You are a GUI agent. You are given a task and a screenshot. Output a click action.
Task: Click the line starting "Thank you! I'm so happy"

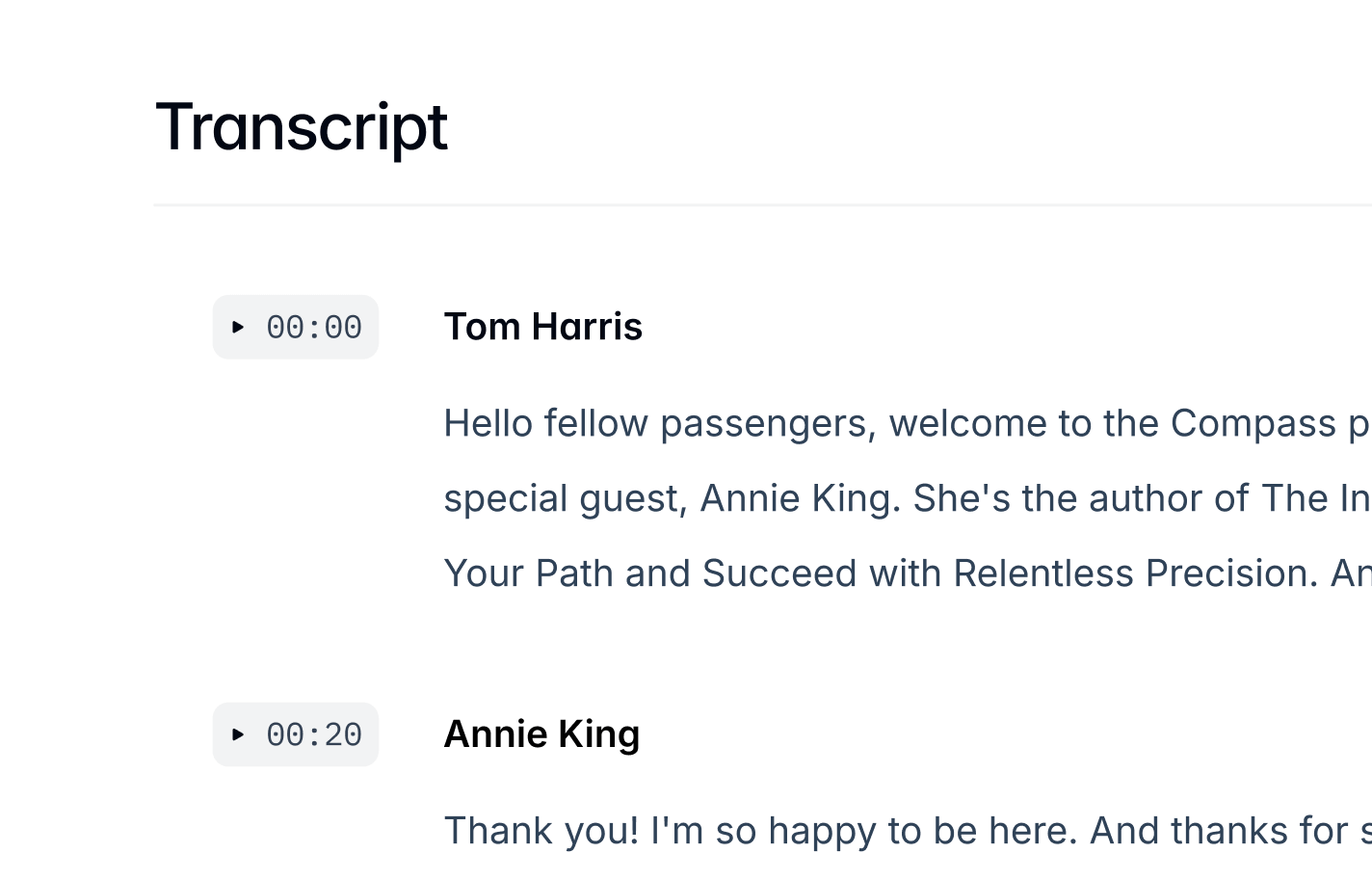pyautogui.click(x=908, y=831)
